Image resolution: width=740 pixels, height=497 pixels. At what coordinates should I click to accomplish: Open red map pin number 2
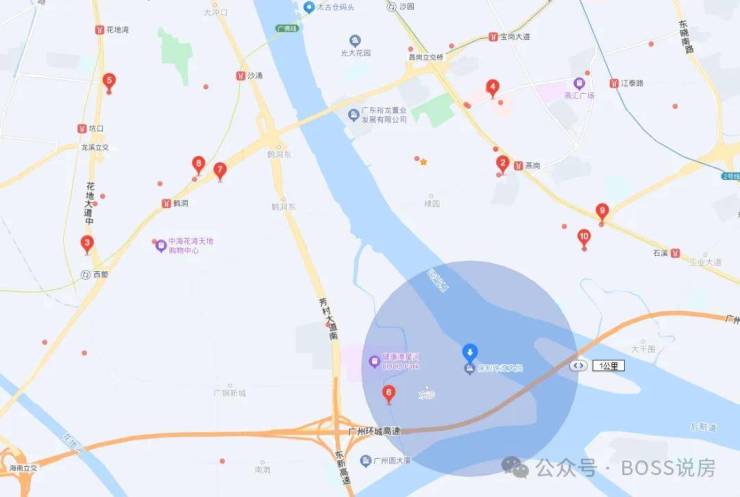pos(503,165)
